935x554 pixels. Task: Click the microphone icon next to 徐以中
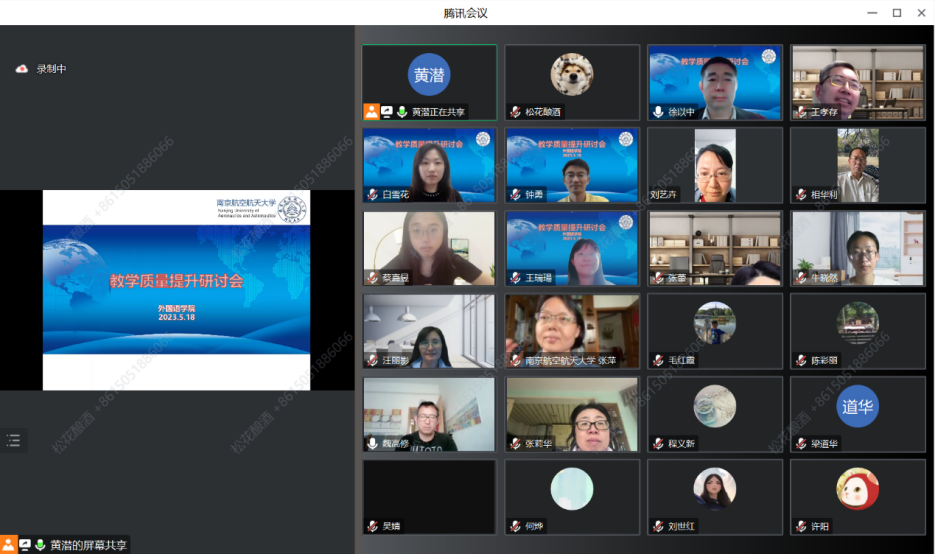tap(658, 112)
